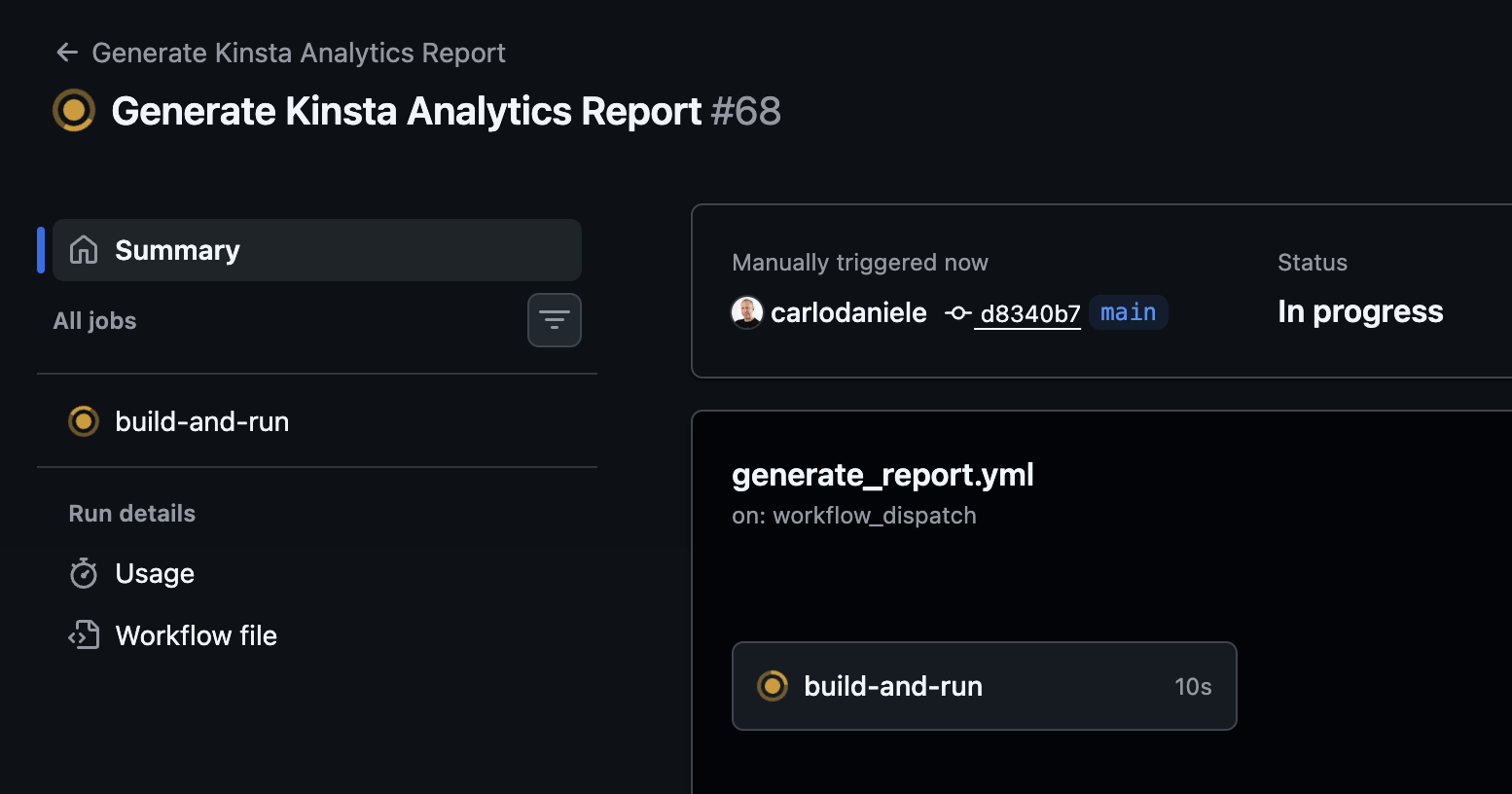
Task: Click on: workflow_dispatch text
Action: click(x=854, y=516)
